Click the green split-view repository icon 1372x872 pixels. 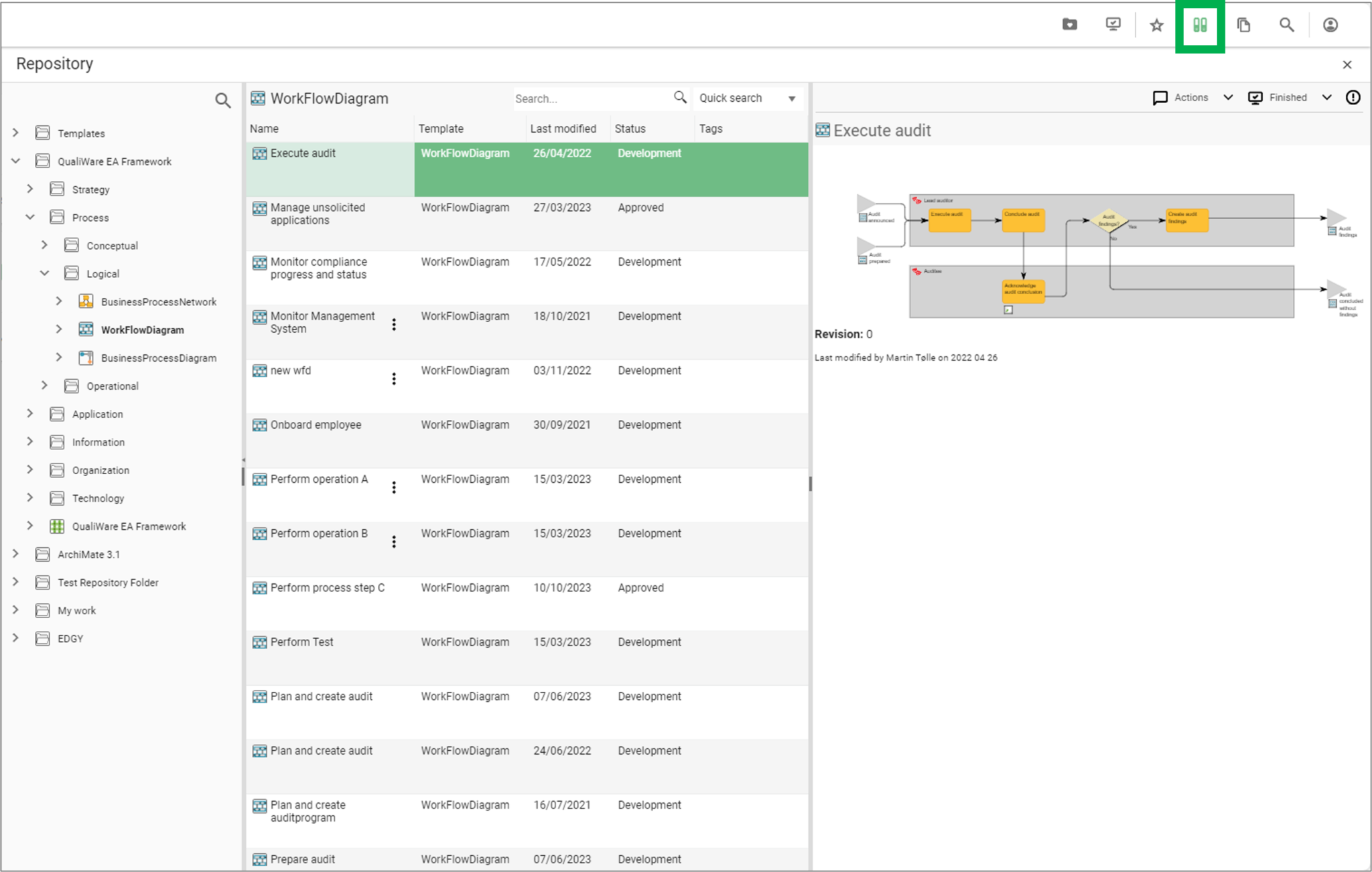(1199, 25)
